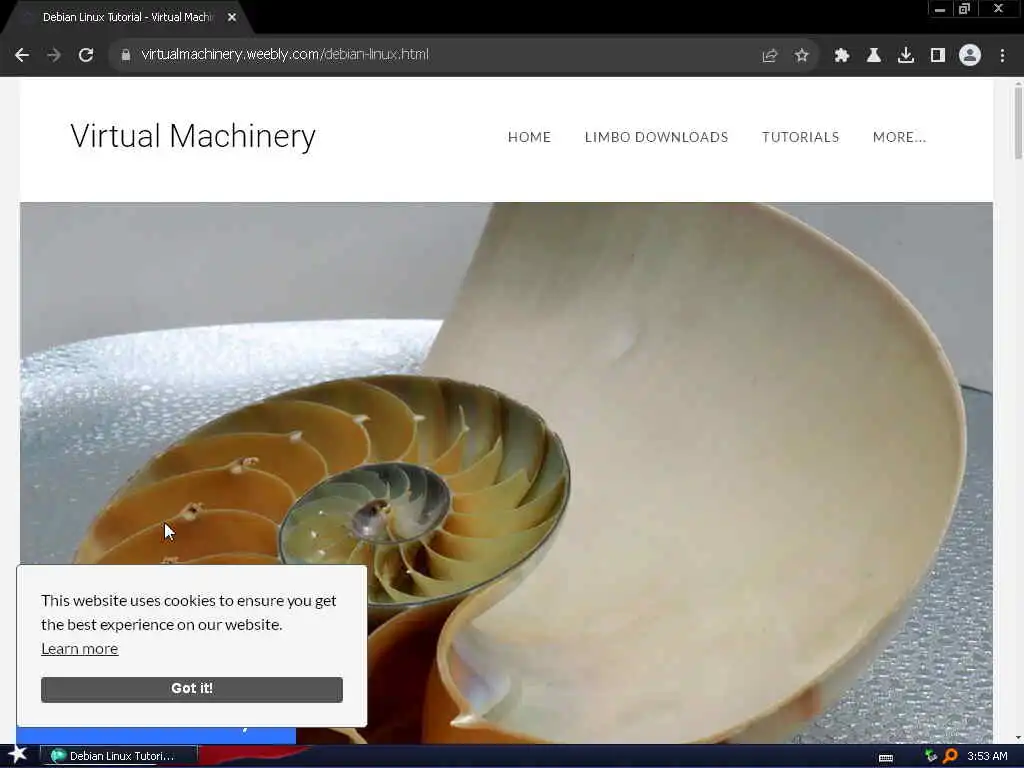Focus the address bar URL
Viewport: 1024px width, 768px height.
coord(285,54)
